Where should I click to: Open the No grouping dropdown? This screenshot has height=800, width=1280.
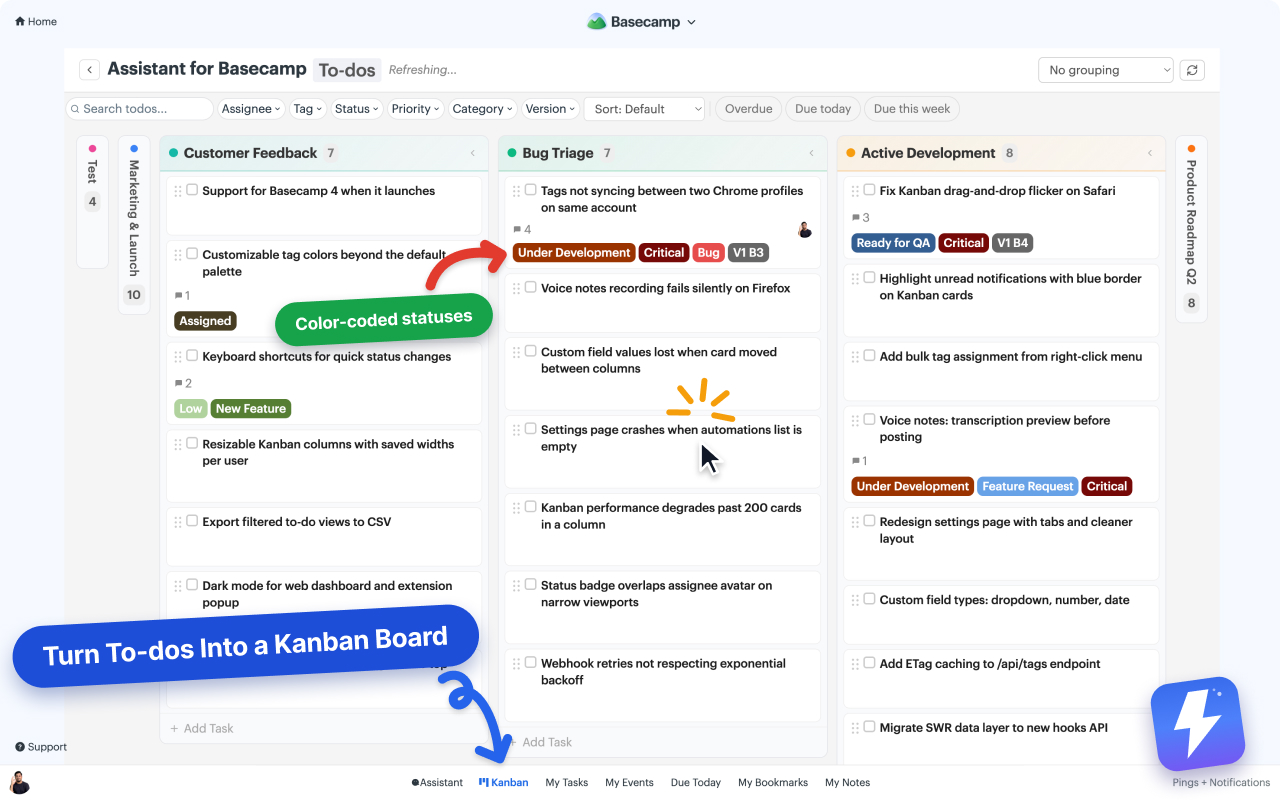click(x=1106, y=70)
